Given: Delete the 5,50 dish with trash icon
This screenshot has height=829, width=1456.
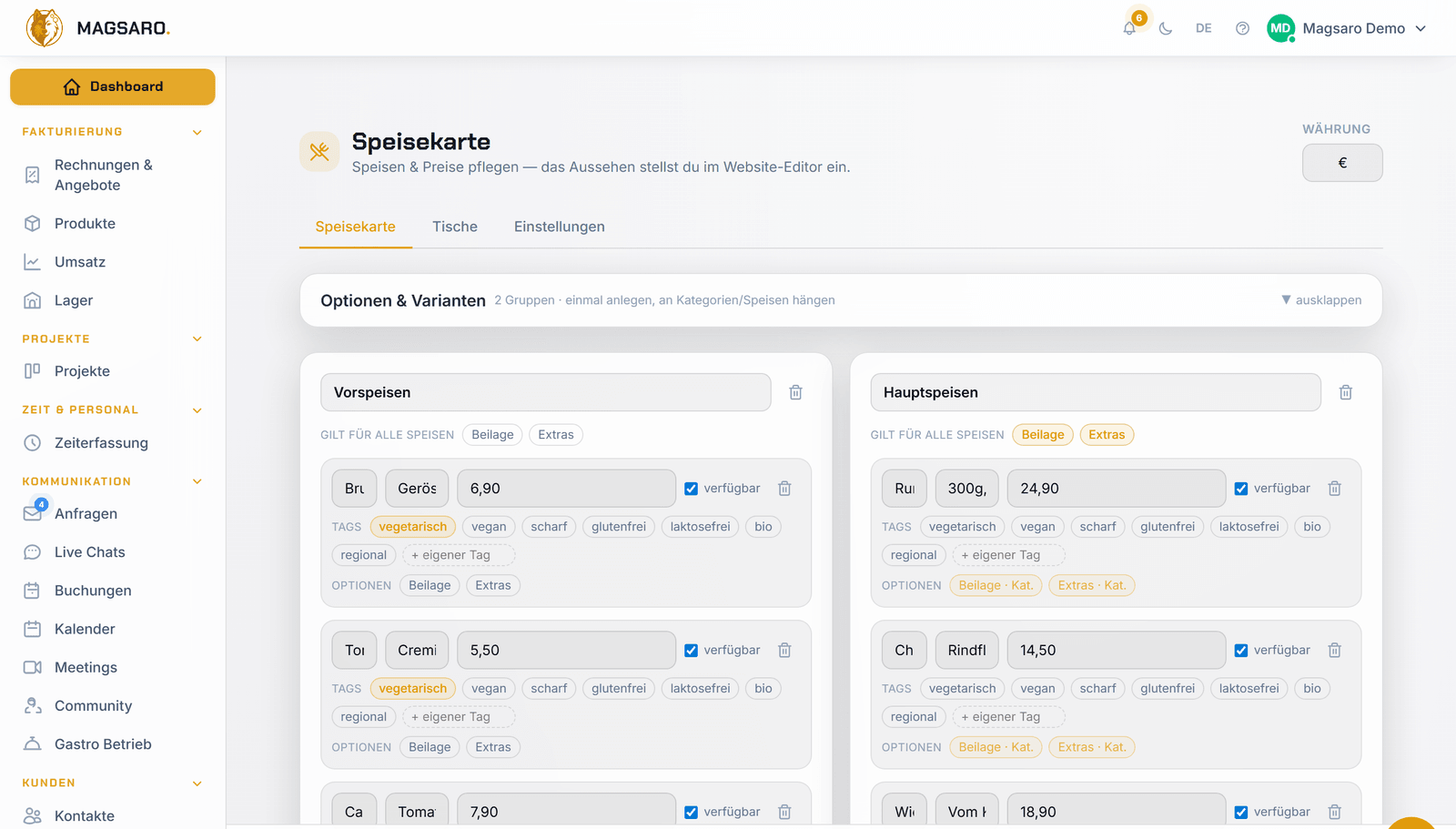Looking at the screenshot, I should click(x=784, y=651).
